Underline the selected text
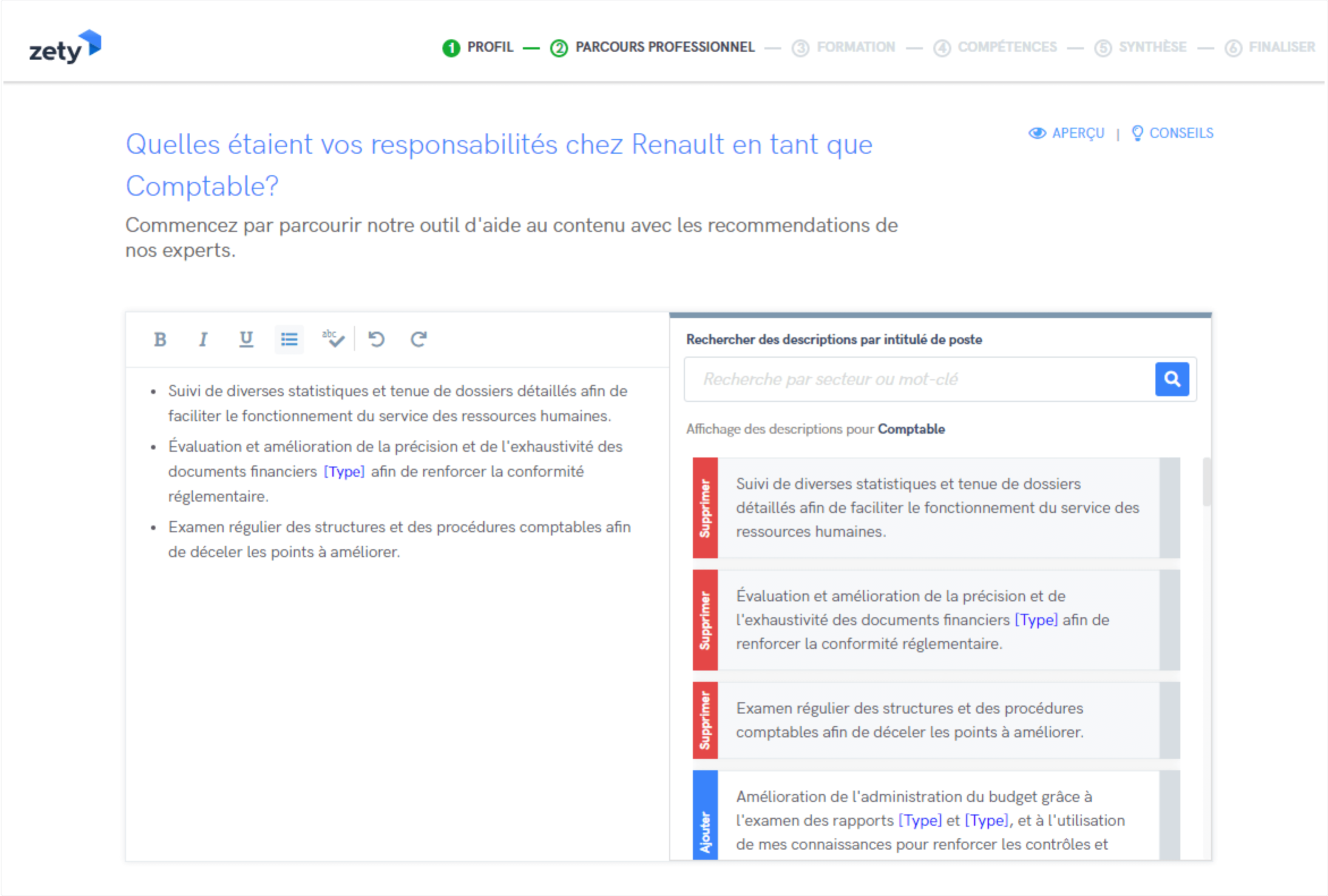 [246, 339]
